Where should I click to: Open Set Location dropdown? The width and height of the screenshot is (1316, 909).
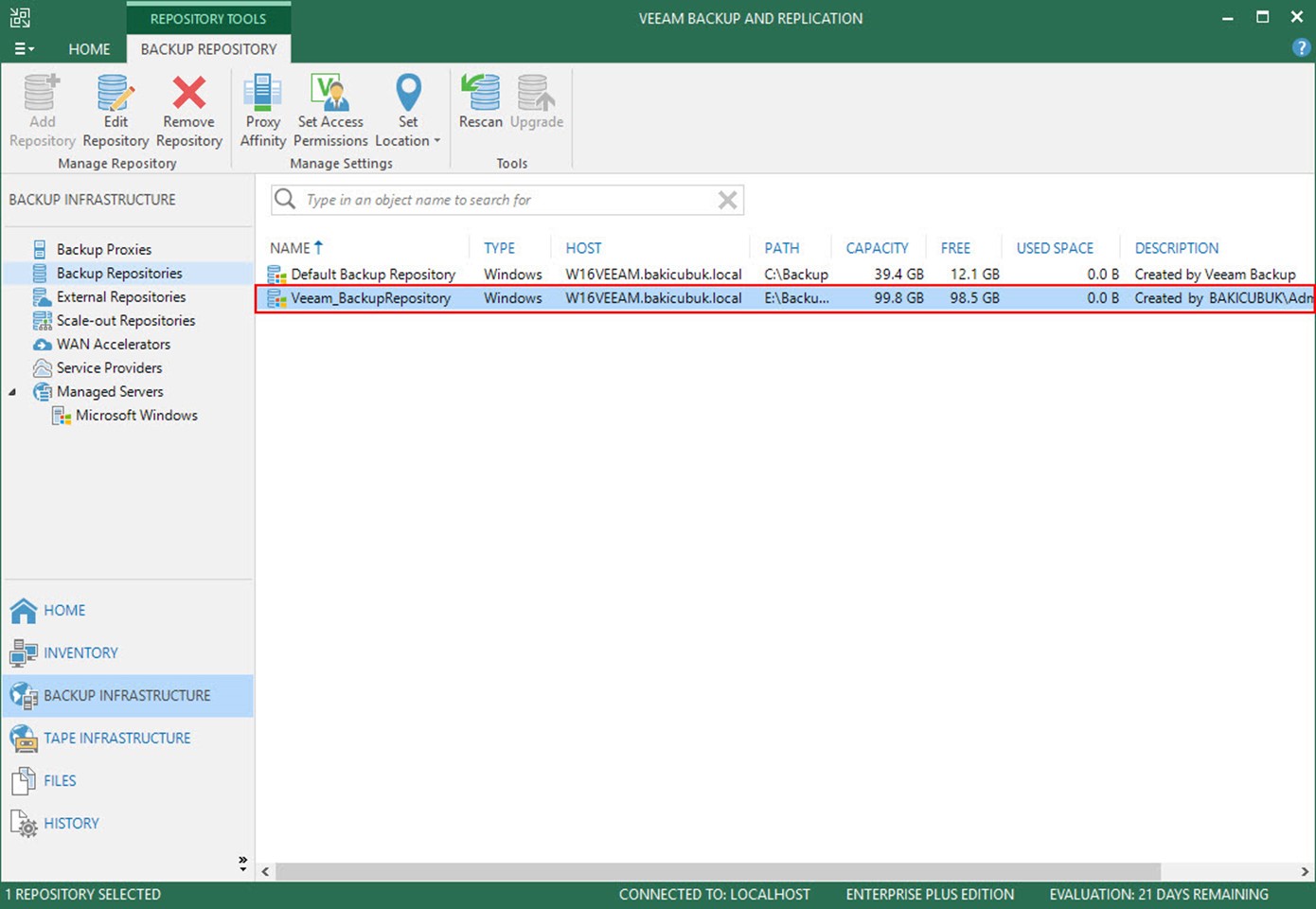(x=408, y=112)
